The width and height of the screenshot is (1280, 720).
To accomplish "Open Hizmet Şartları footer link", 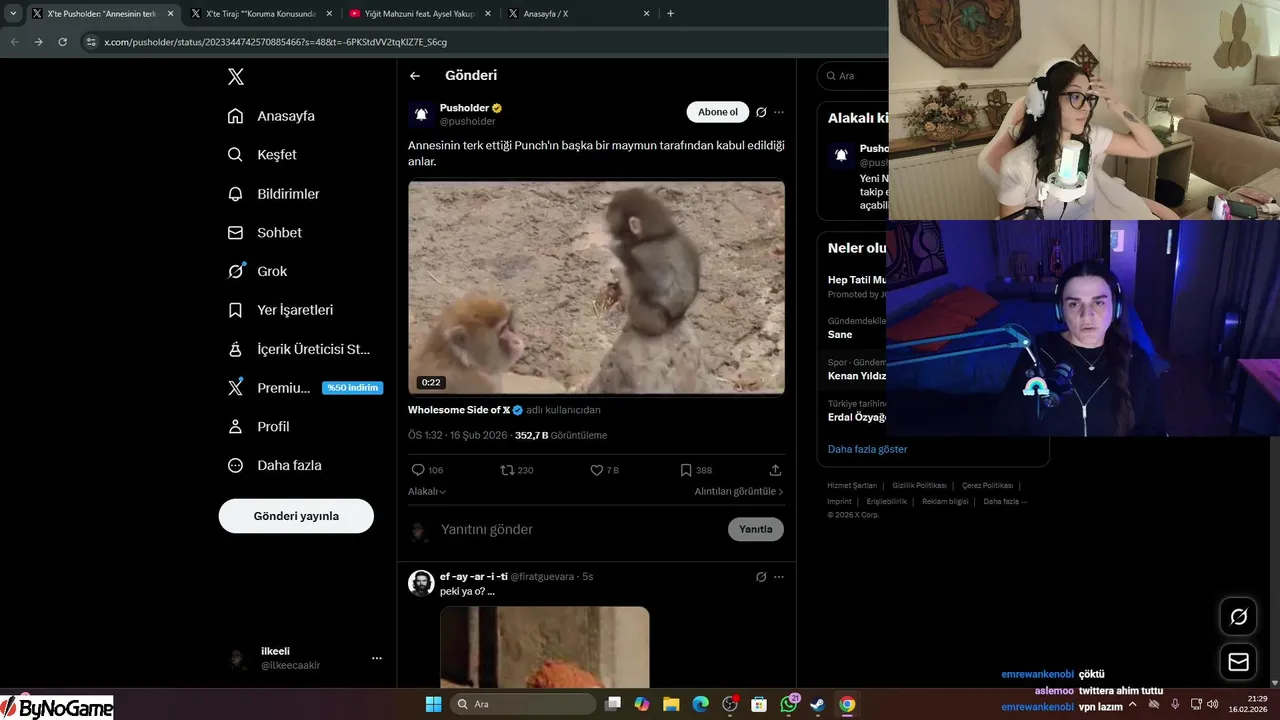I will click(853, 485).
